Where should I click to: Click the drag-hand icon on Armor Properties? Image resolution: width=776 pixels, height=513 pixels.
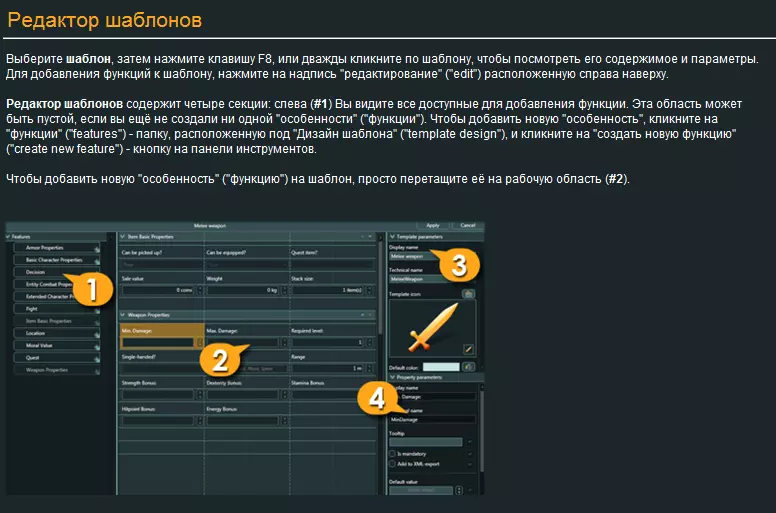(x=97, y=249)
